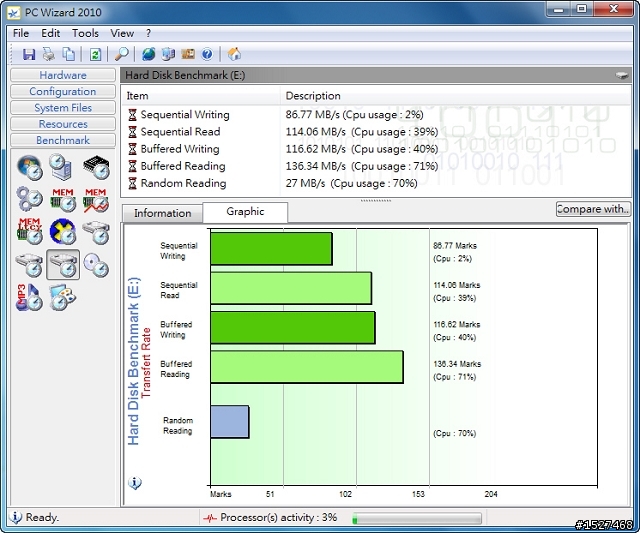Viewport: 640px width, 533px height.
Task: Select the first hard disk benchmark icon in fourth row
Action: [x=29, y=265]
